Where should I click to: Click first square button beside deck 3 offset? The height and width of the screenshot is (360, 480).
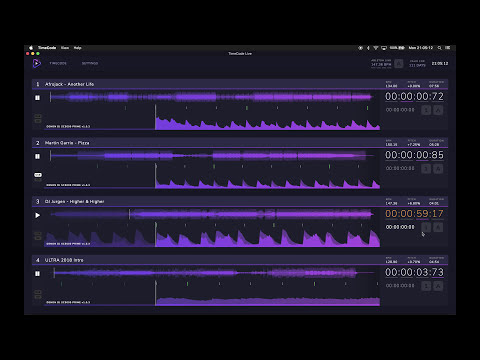point(426,227)
